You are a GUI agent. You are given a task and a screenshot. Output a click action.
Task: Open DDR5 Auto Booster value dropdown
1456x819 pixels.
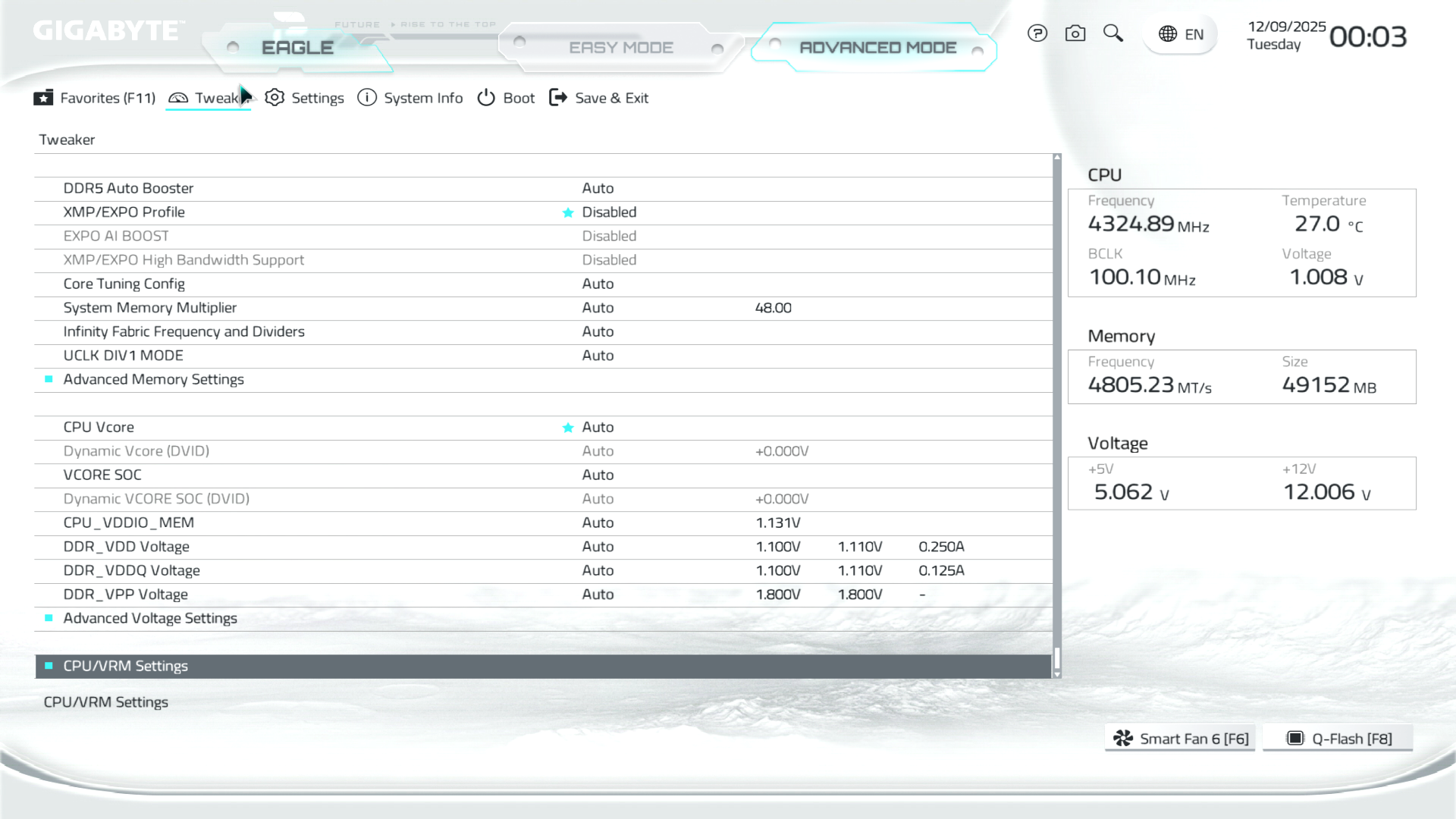(x=598, y=188)
